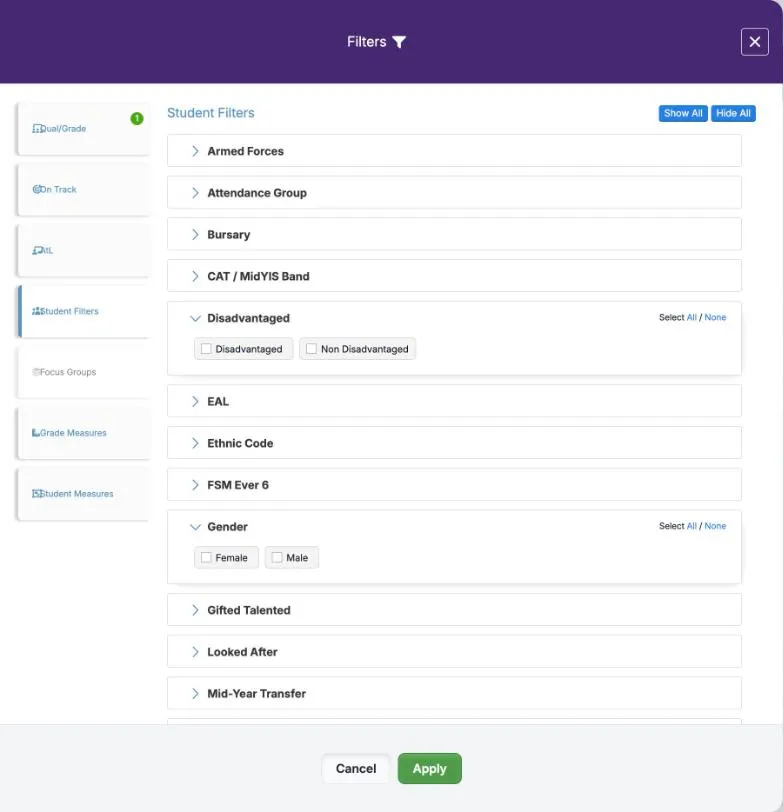This screenshot has width=783, height=812.
Task: Click the green Apply button
Action: point(429,768)
